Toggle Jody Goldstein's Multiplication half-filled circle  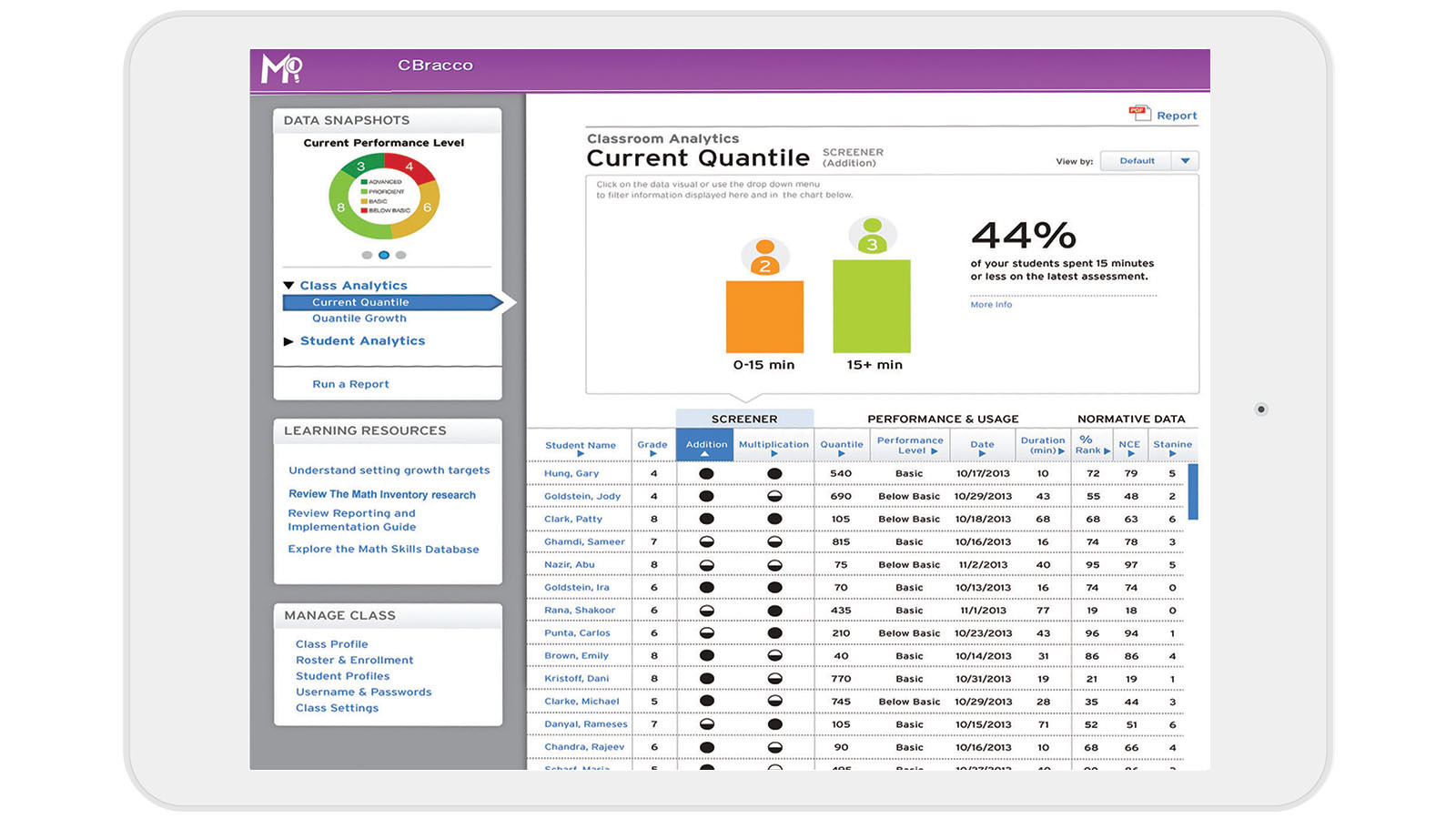coord(773,496)
